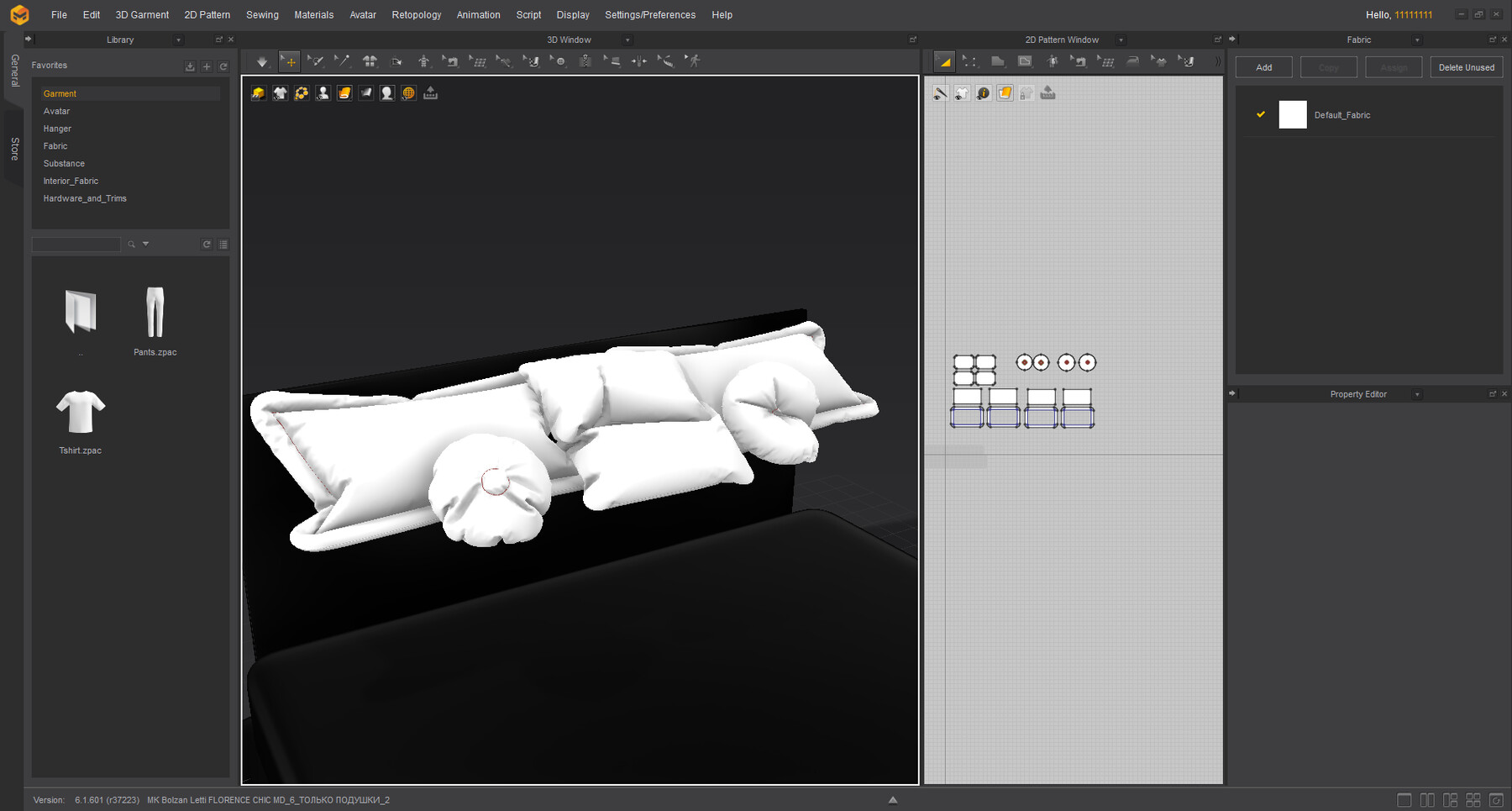Click the Default_Fabric color swatch
This screenshot has width=1512, height=811.
(x=1293, y=114)
